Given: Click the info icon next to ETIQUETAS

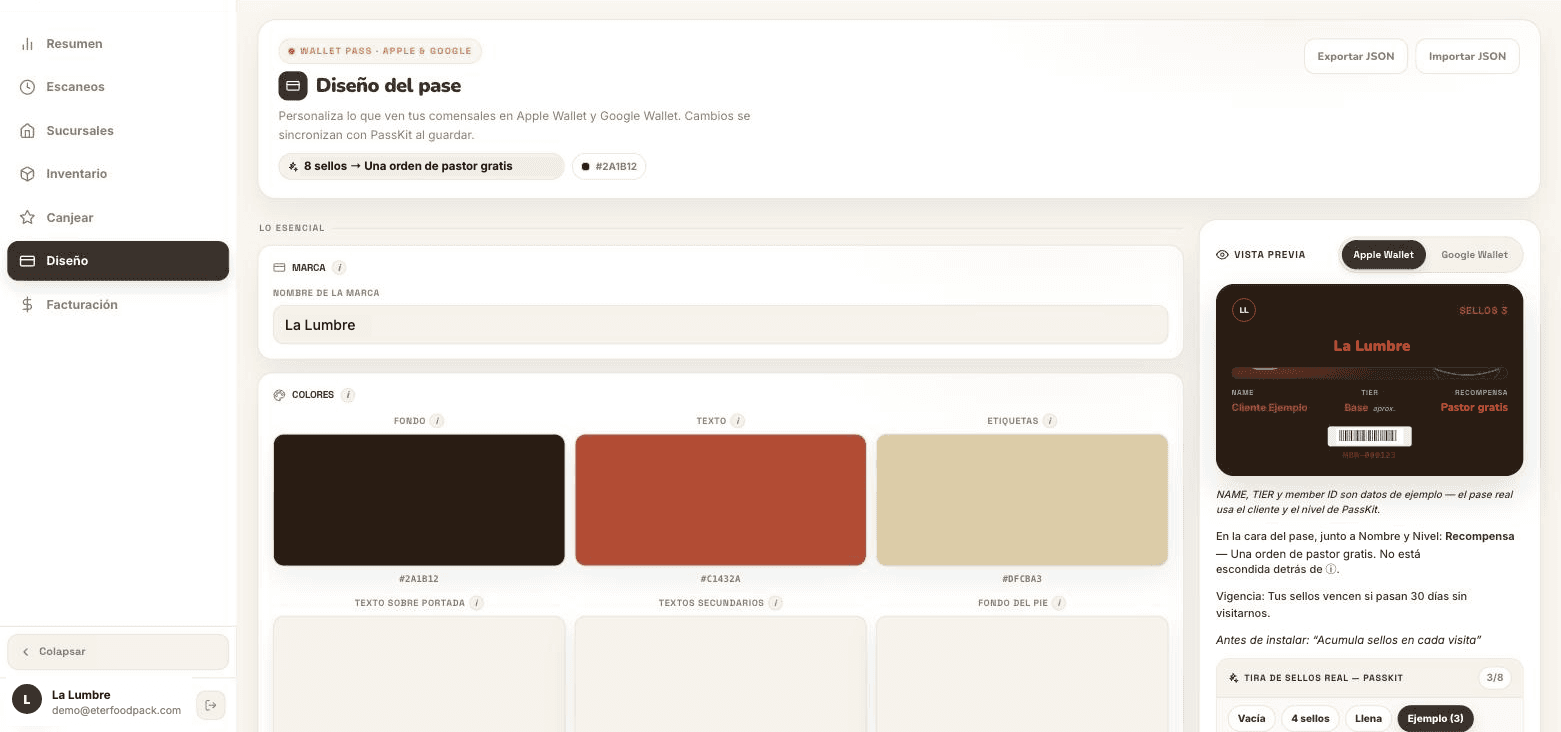Looking at the screenshot, I should point(1050,421).
